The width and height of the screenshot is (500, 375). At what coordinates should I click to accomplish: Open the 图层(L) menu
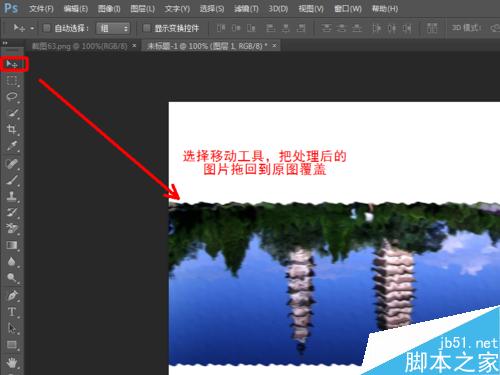(x=142, y=9)
